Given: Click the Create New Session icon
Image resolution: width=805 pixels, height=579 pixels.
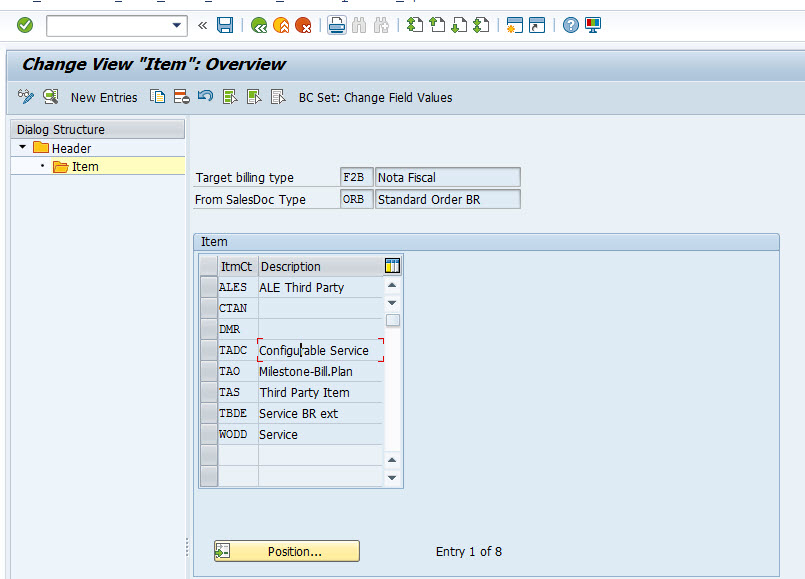Looking at the screenshot, I should (x=514, y=25).
